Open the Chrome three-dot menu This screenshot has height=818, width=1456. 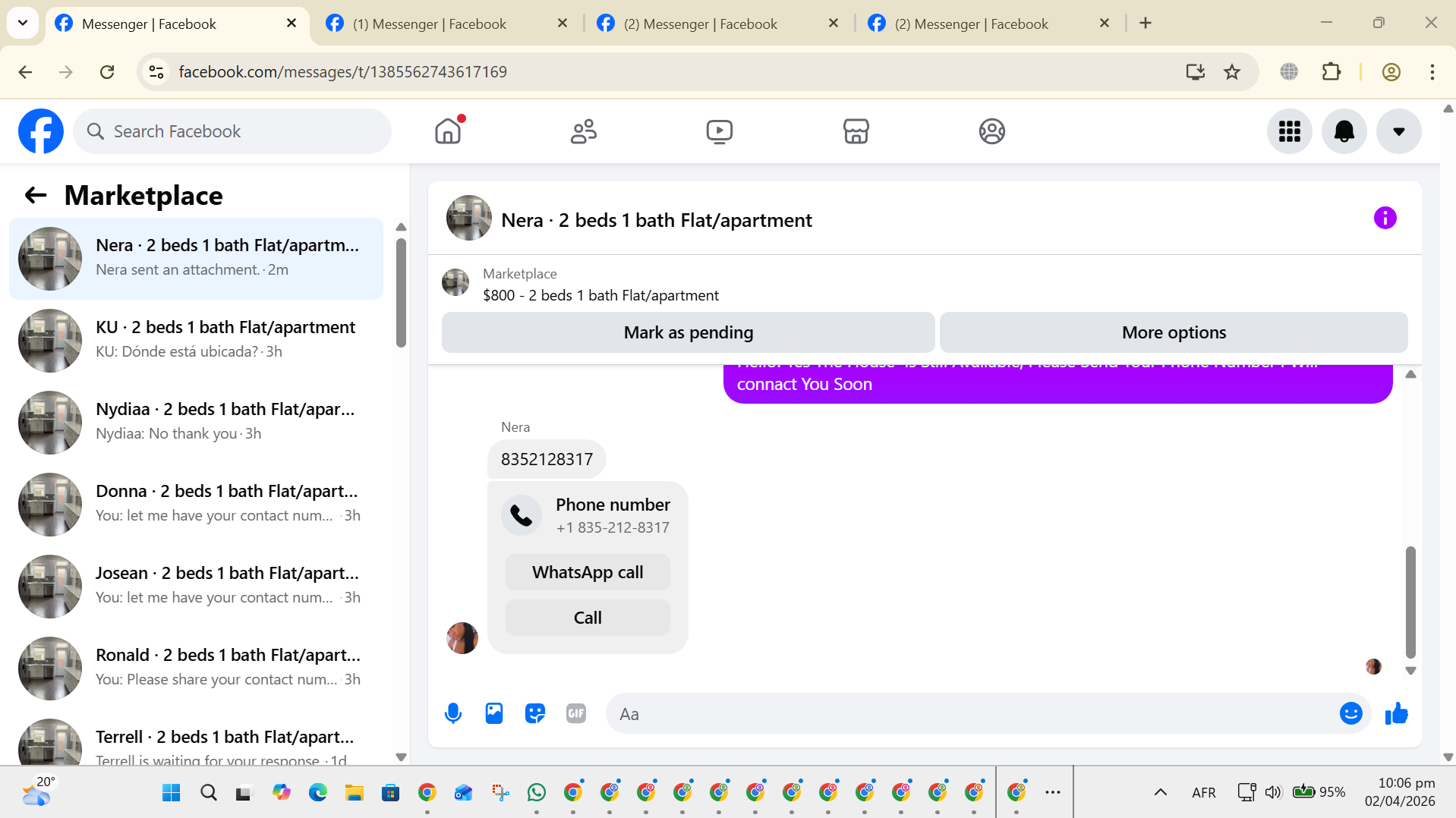pyautogui.click(x=1432, y=72)
